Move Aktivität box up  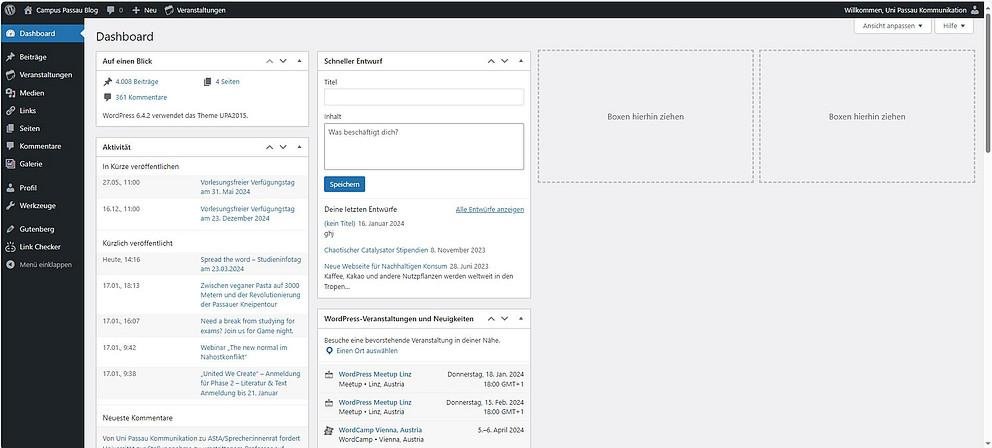(x=270, y=147)
